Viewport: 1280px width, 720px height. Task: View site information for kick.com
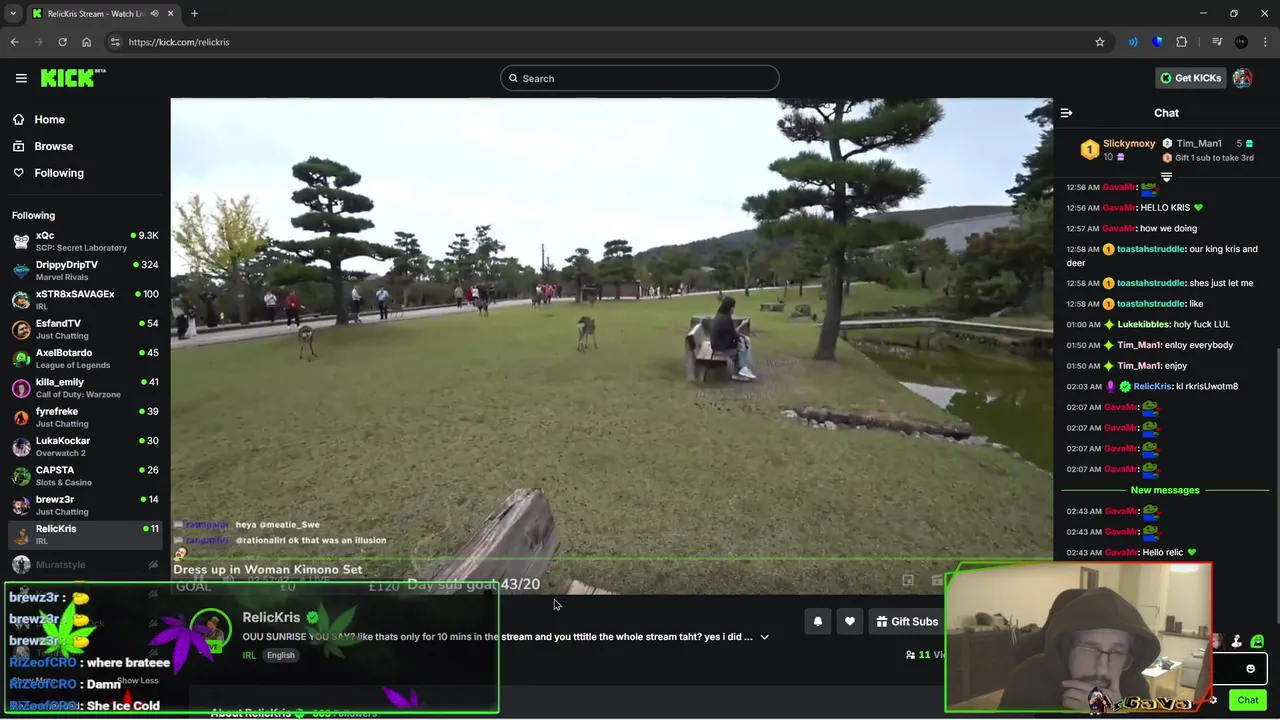point(115,42)
